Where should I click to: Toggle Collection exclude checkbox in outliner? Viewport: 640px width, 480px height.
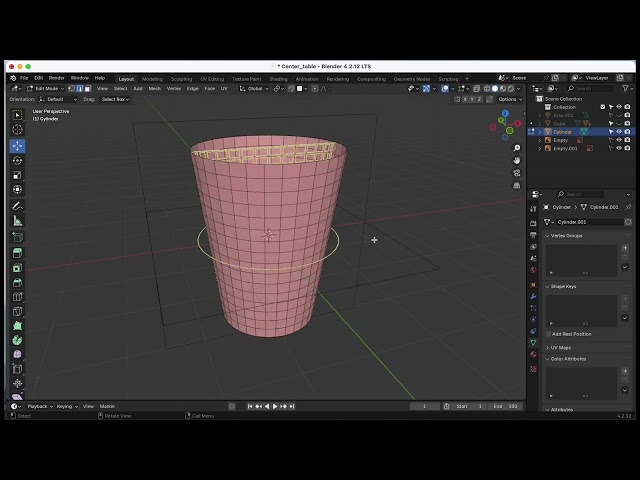[603, 107]
